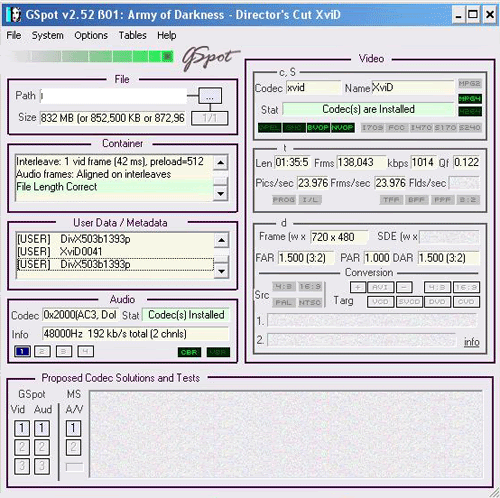
Task: Click the Targ 4:3 button
Action: 437,287
